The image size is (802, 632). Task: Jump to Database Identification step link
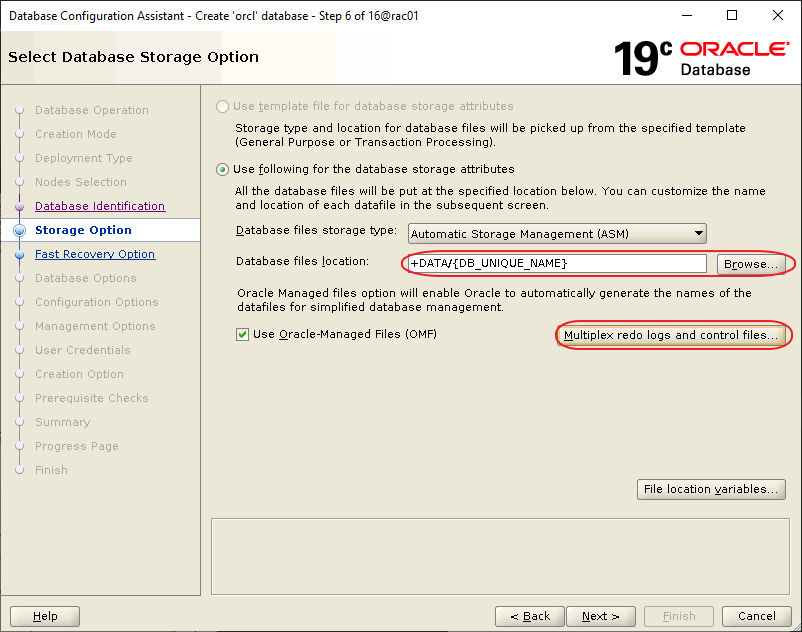pyautogui.click(x=100, y=206)
